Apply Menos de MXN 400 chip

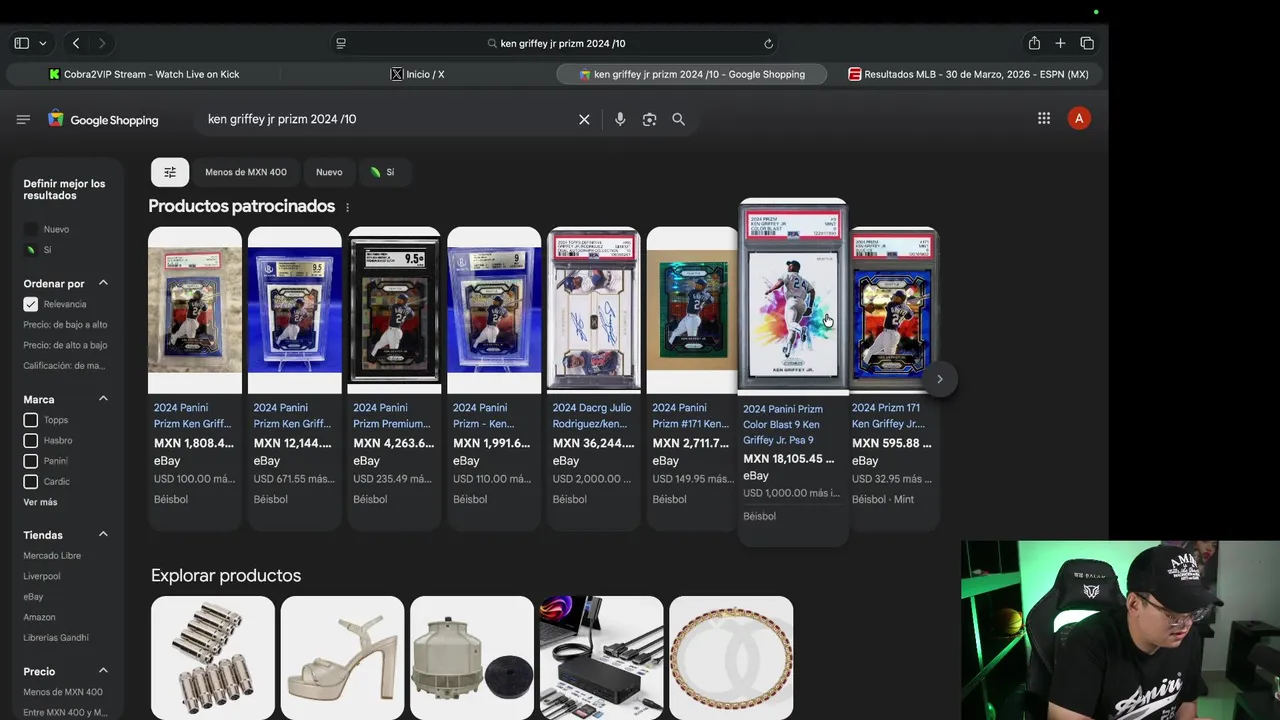(246, 172)
